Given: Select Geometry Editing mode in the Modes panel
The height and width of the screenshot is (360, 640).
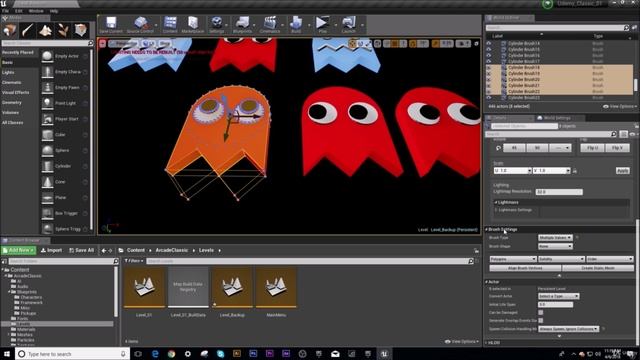Looking at the screenshot, I should coord(81,30).
